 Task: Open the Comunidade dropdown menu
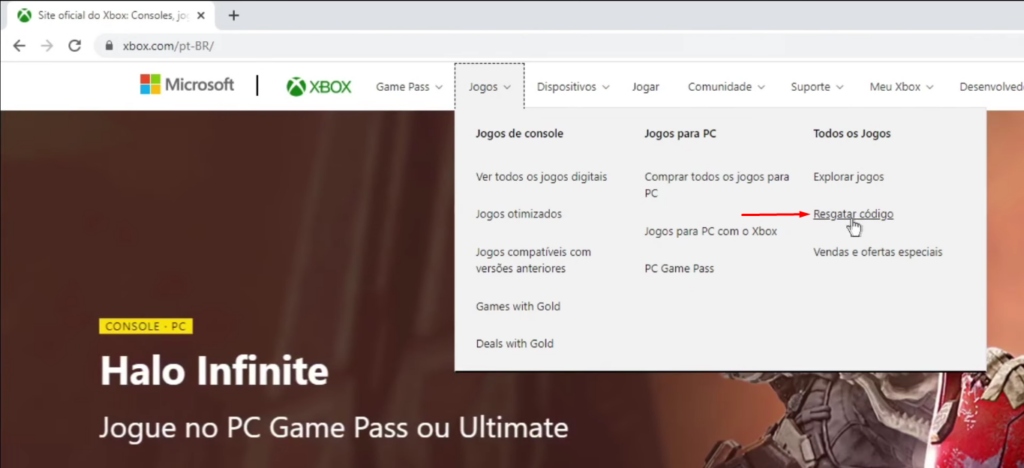click(x=726, y=87)
